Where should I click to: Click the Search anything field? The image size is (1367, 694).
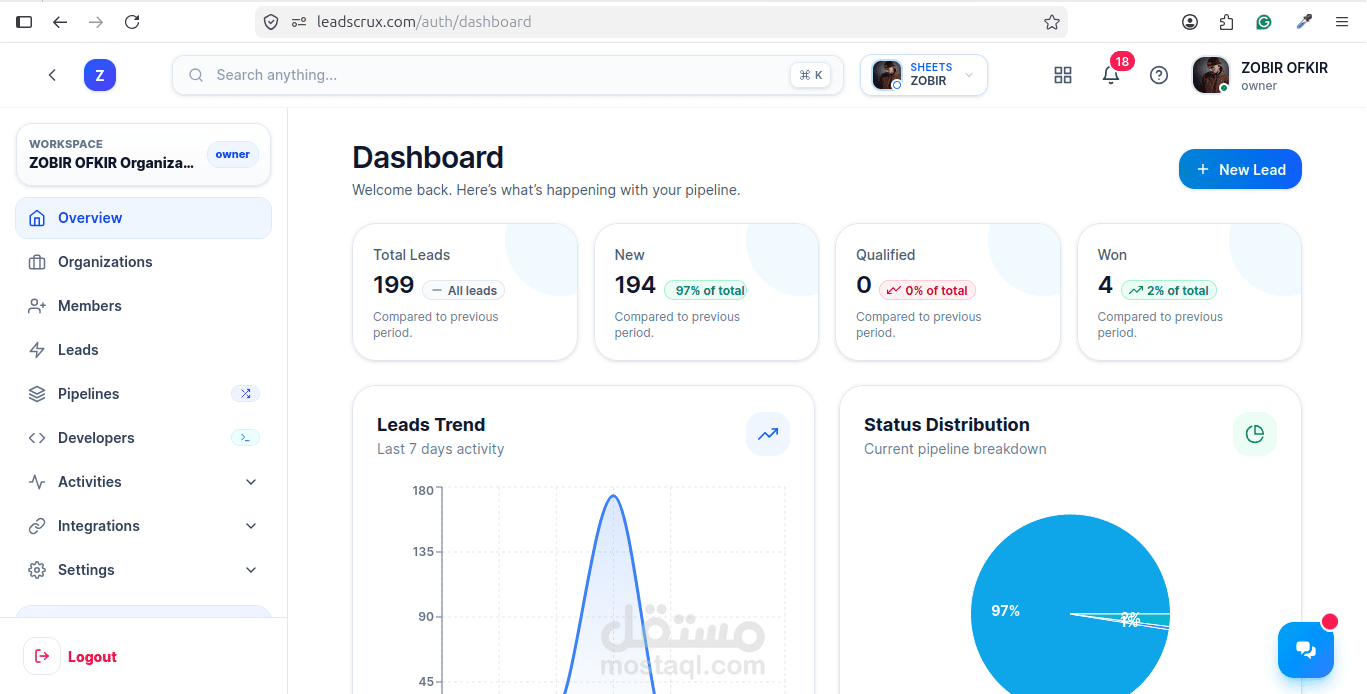pos(508,75)
